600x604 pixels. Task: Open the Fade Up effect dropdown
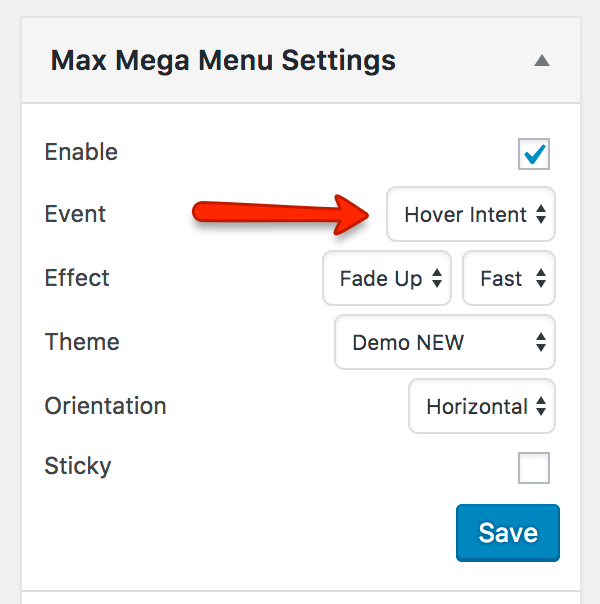click(x=387, y=278)
